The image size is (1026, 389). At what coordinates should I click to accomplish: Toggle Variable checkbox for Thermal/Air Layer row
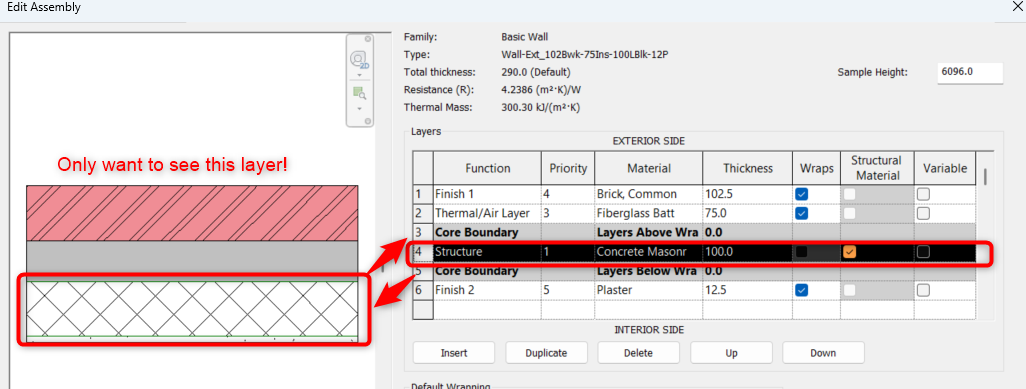(923, 213)
